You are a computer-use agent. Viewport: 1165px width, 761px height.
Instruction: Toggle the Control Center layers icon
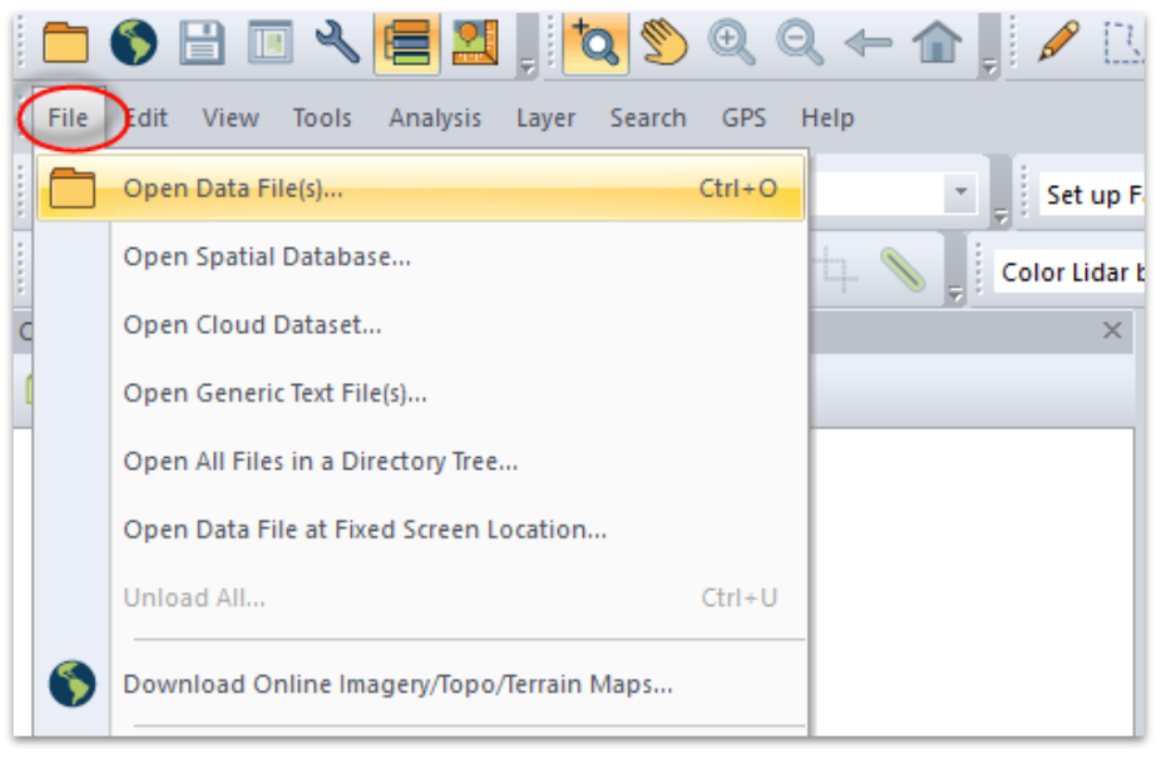406,43
